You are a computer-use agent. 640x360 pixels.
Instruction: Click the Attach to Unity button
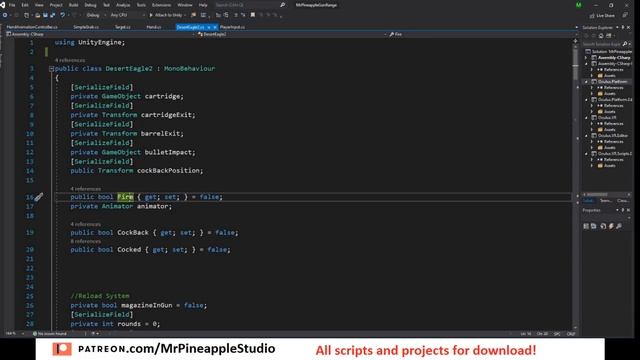[x=166, y=15]
